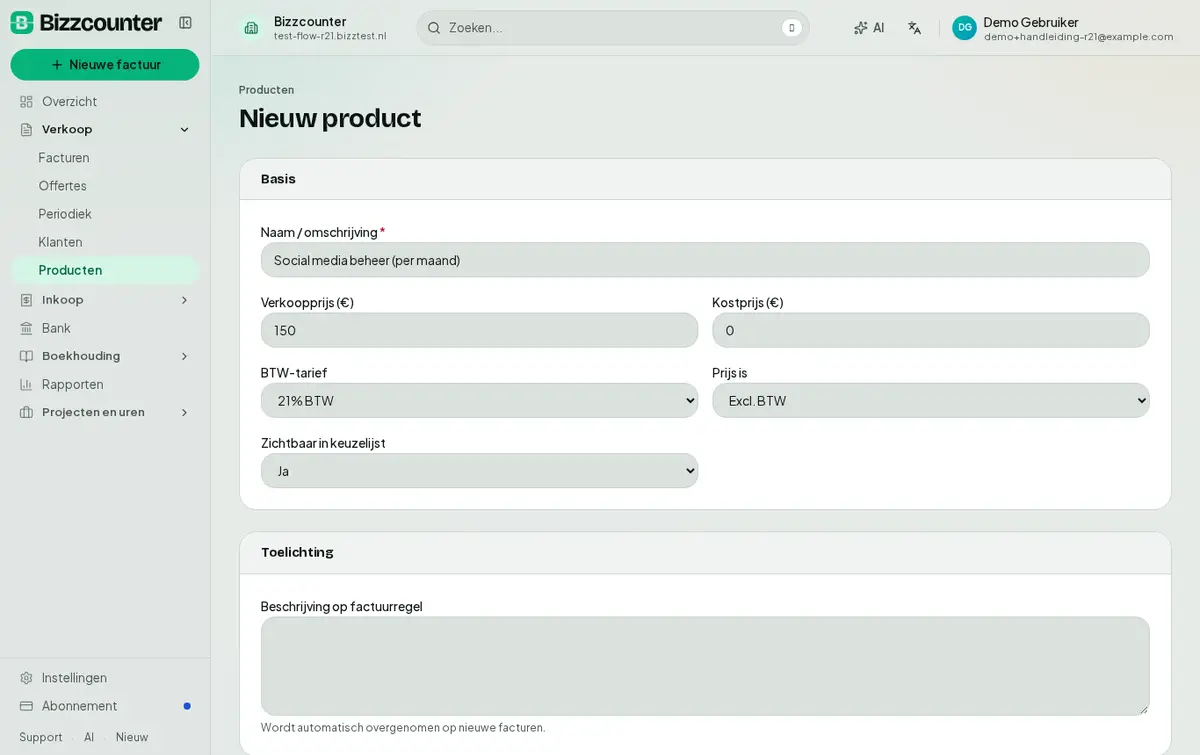Image resolution: width=1200 pixels, height=755 pixels.
Task: Click the Verkoop document icon
Action: (26, 130)
